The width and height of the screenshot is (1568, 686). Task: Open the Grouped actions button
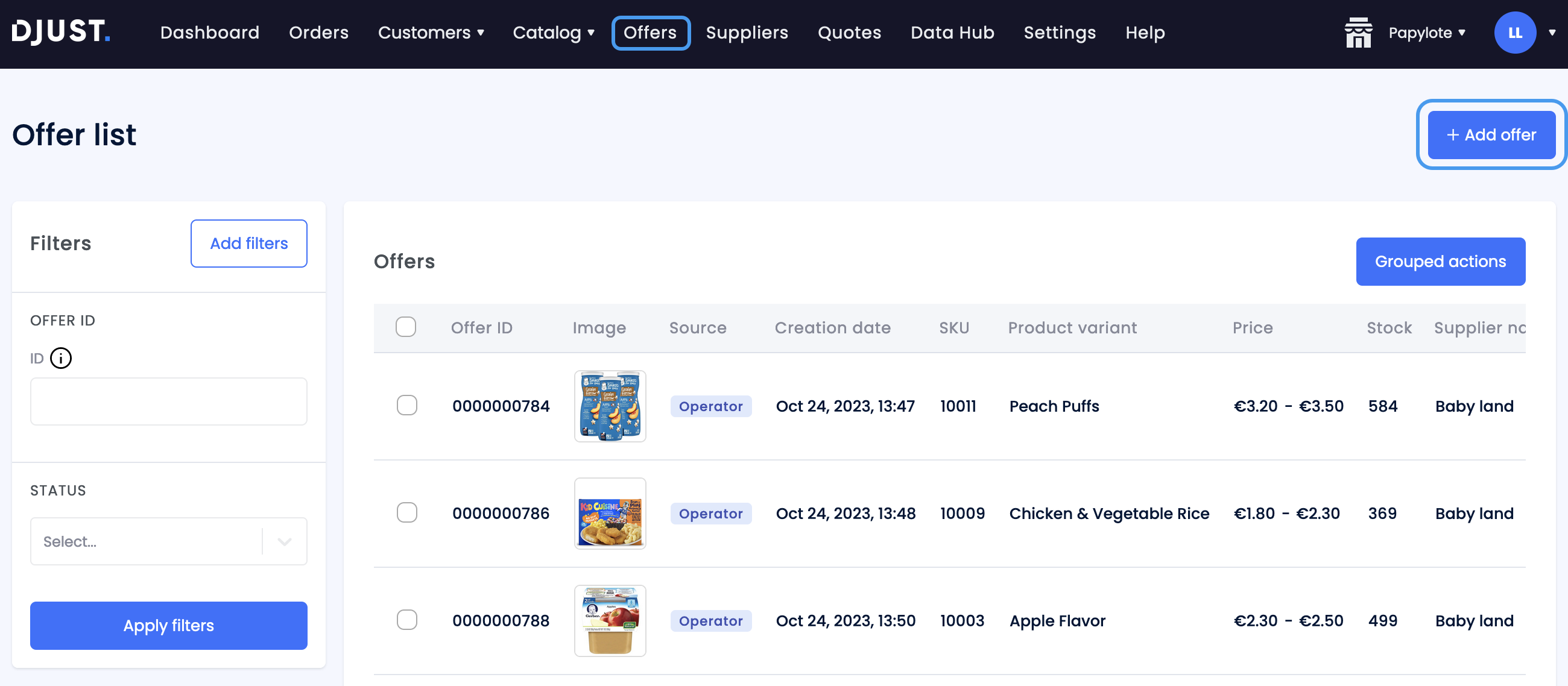coord(1440,261)
